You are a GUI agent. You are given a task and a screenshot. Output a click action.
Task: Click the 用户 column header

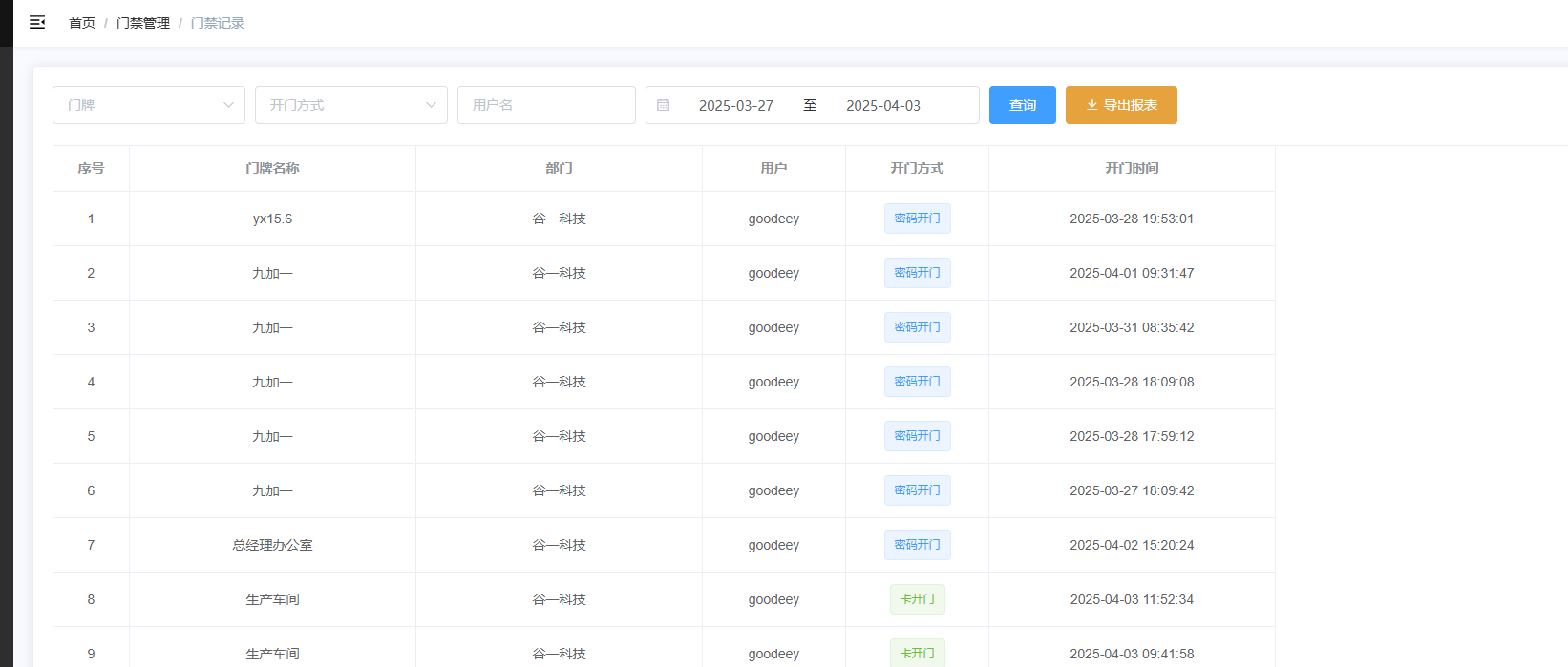tap(773, 168)
